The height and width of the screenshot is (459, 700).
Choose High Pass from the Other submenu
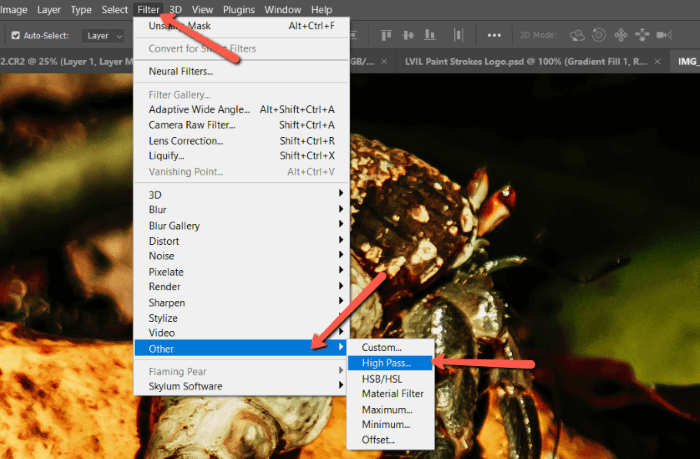[x=385, y=363]
